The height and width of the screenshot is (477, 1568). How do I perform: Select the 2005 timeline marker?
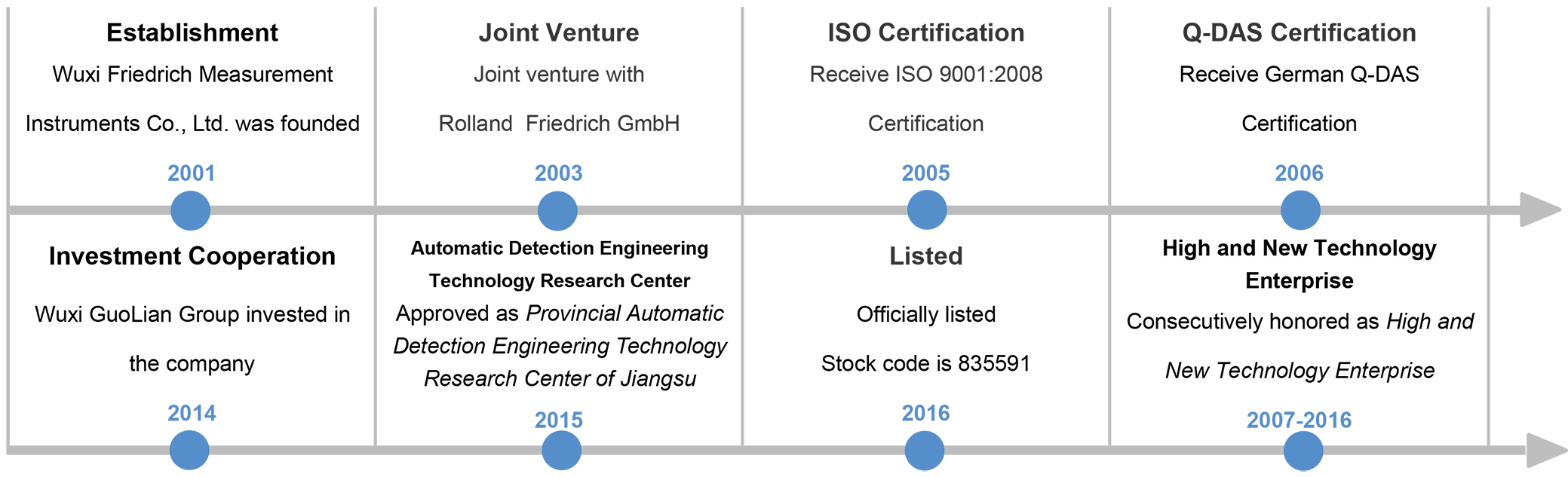[926, 209]
